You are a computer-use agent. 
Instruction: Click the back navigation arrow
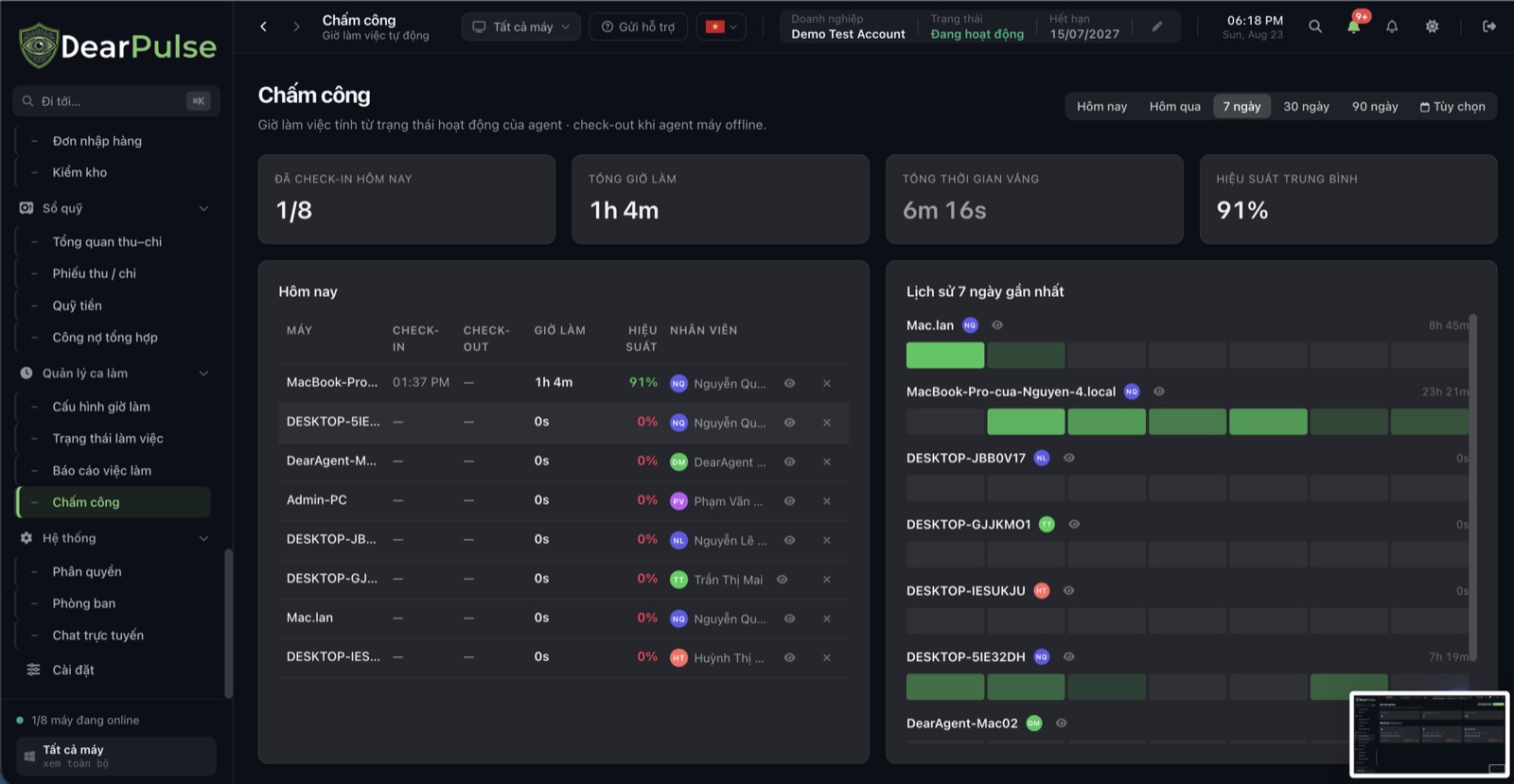(x=263, y=26)
